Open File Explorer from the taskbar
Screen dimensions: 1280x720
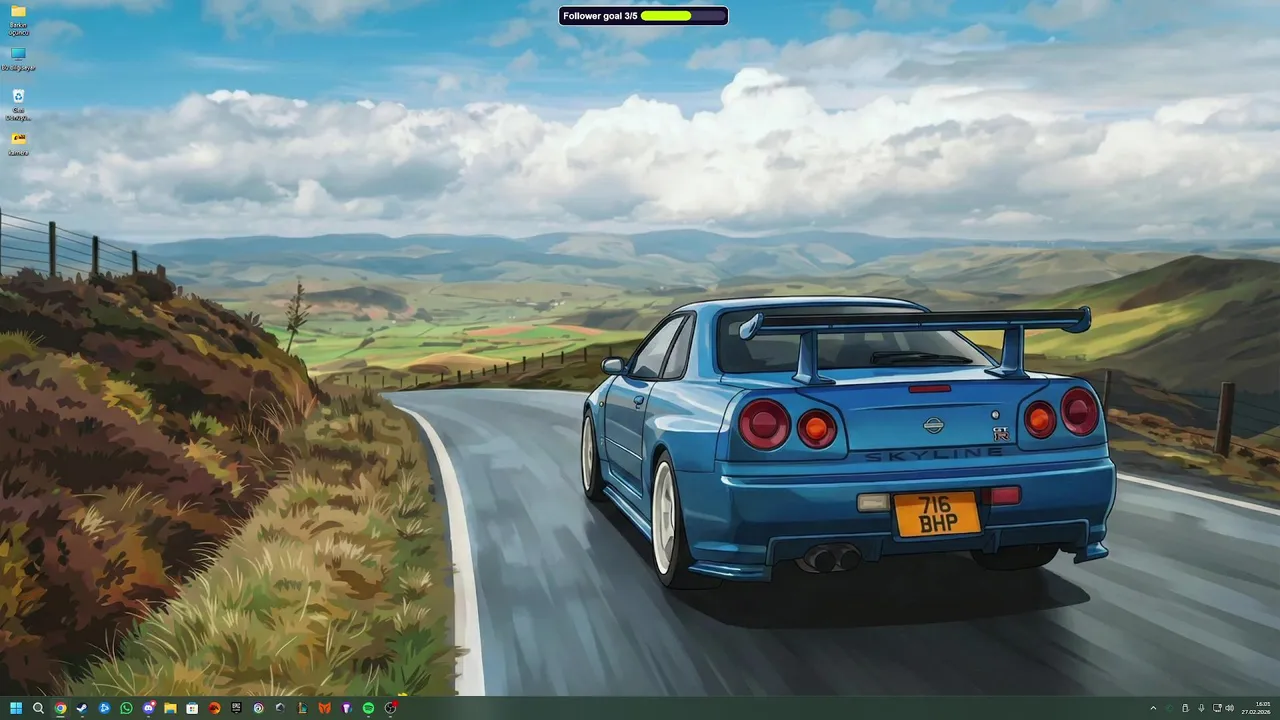[x=170, y=708]
